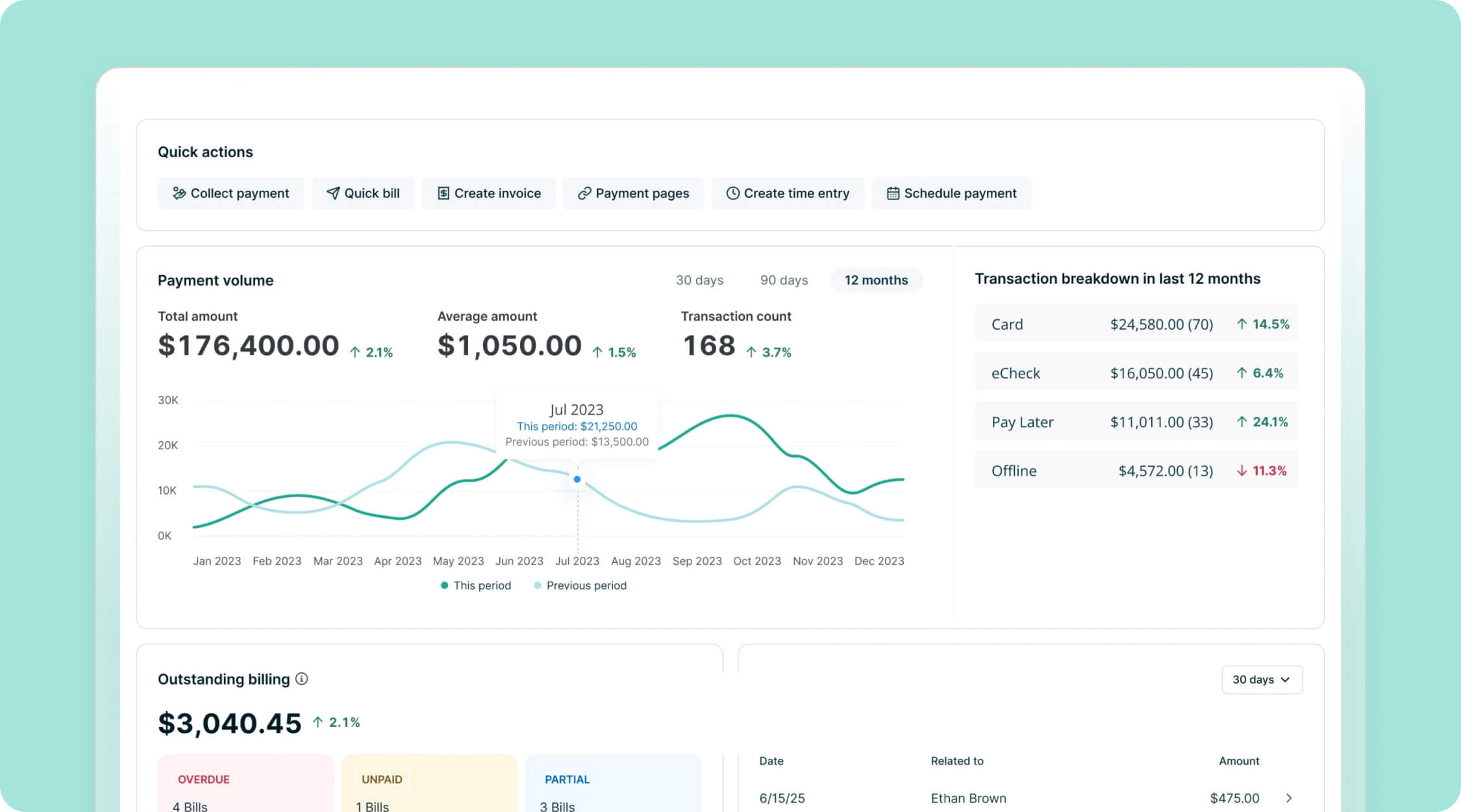1461x812 pixels.
Task: Click the Jul 2023 data point on the chart
Action: point(577,479)
